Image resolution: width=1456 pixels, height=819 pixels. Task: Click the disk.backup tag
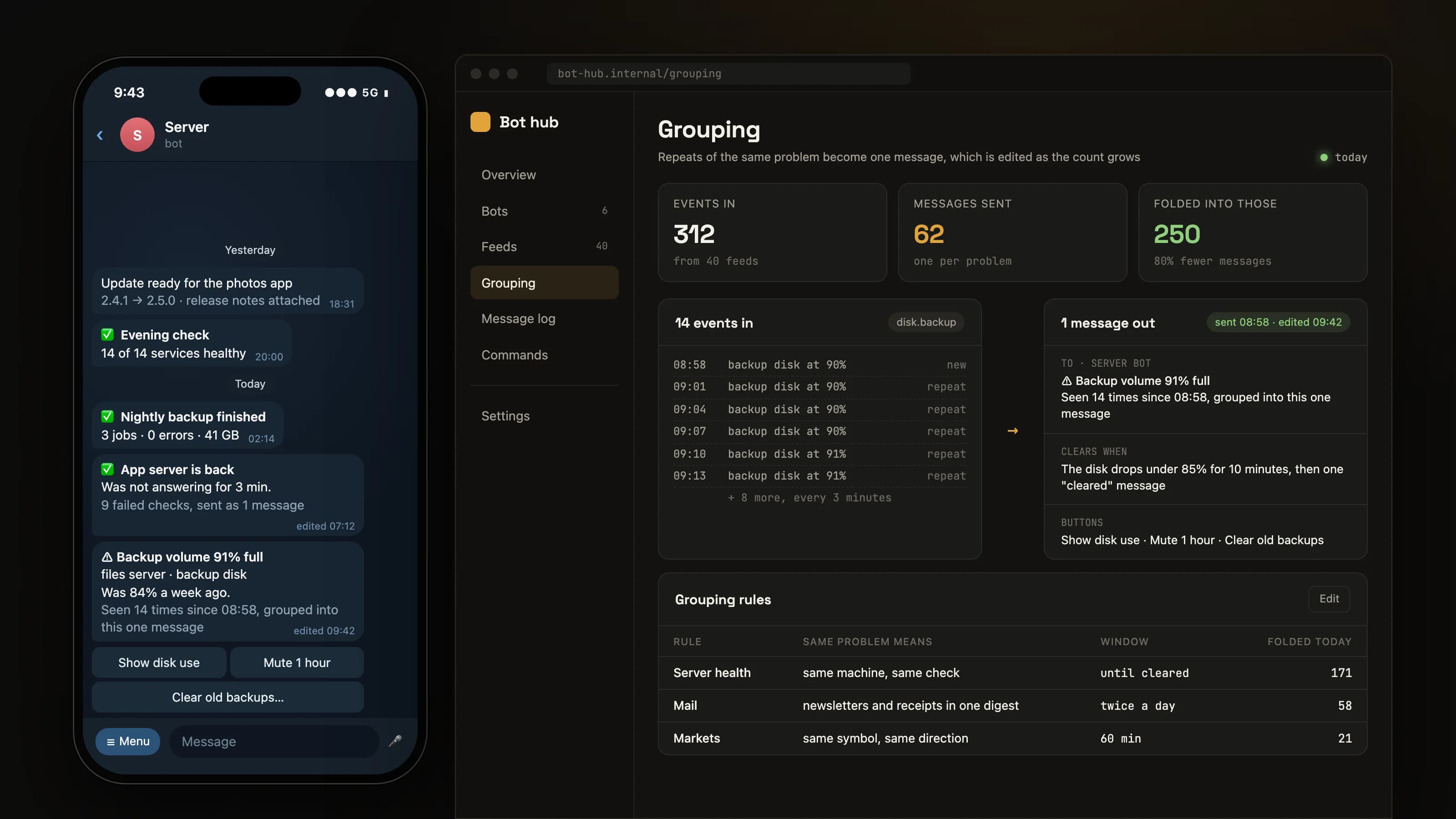[926, 322]
